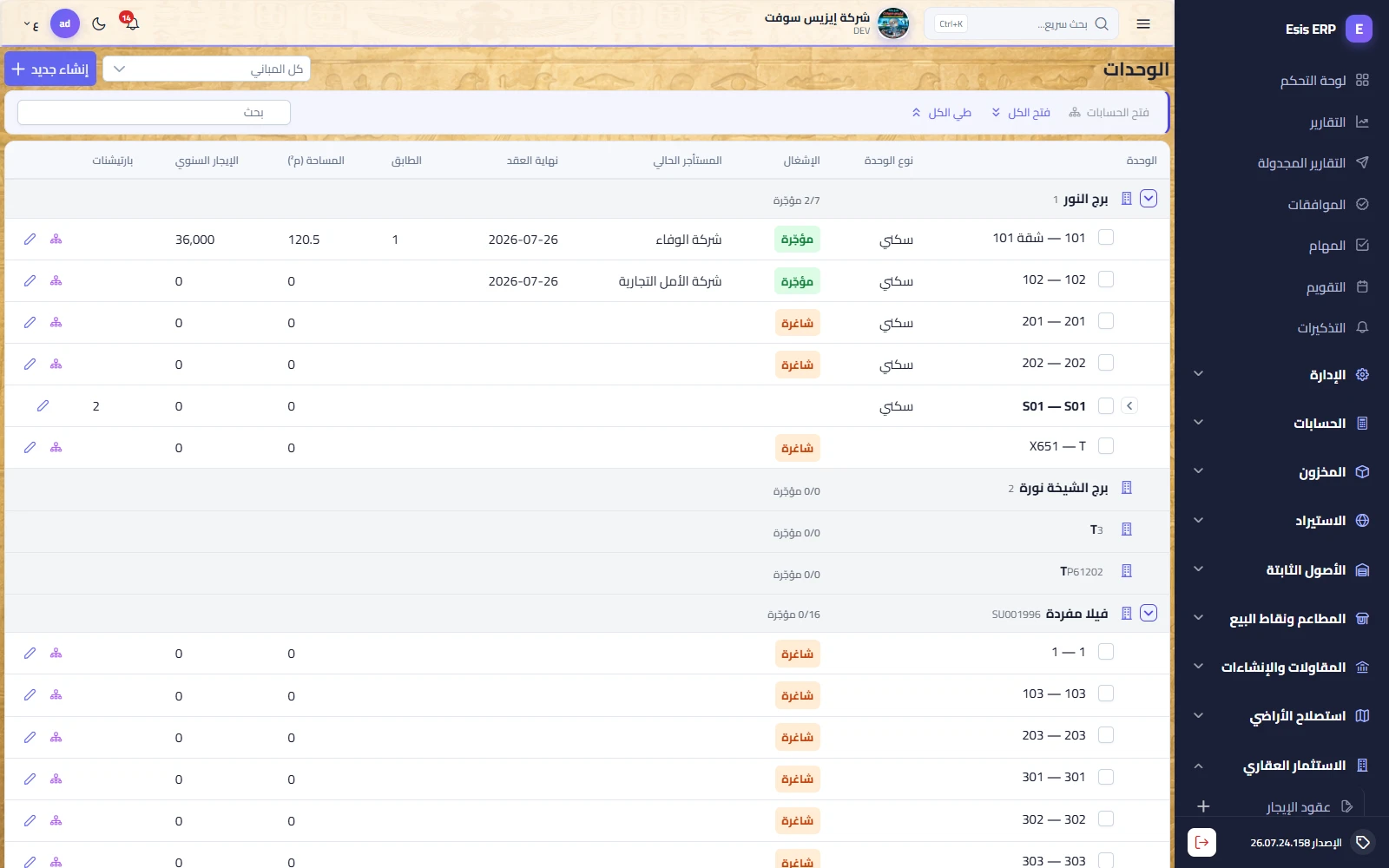The image size is (1389, 868).
Task: Click edit pencil for unit 203
Action: tap(30, 737)
